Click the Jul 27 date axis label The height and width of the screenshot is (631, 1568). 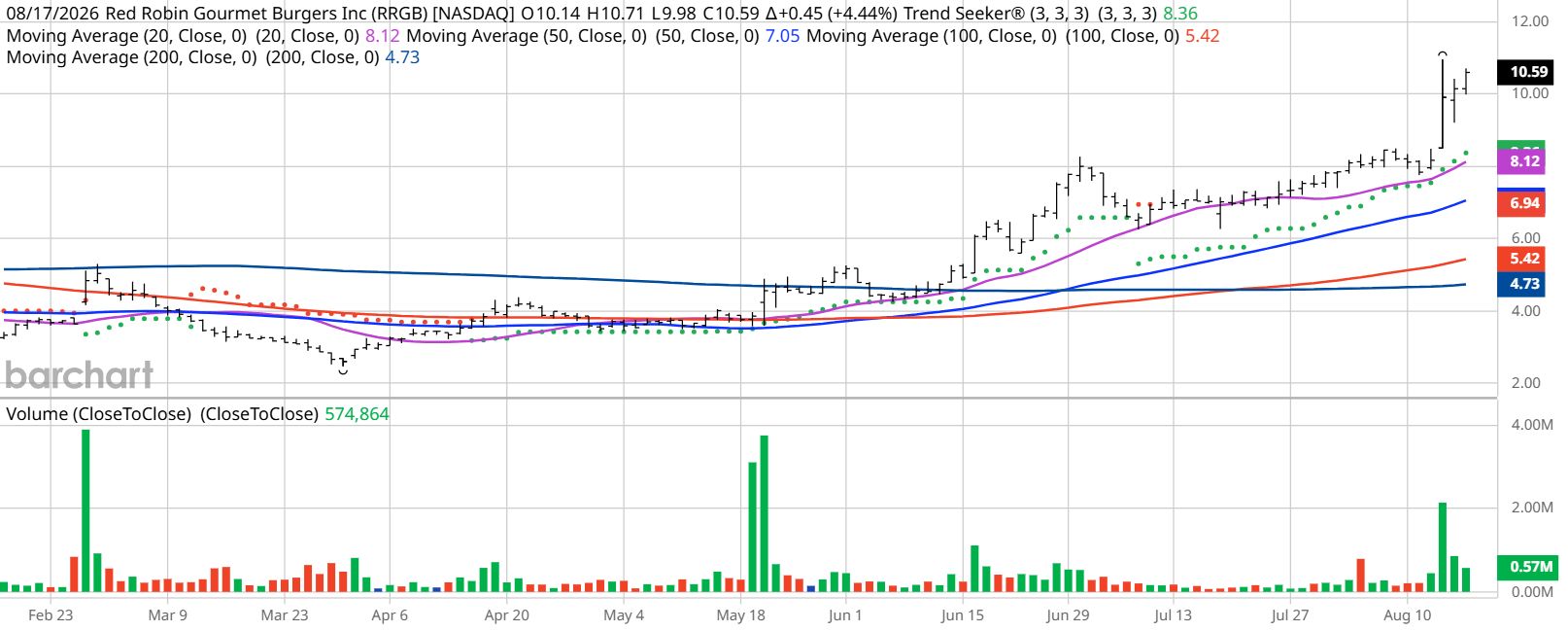coord(1290,615)
